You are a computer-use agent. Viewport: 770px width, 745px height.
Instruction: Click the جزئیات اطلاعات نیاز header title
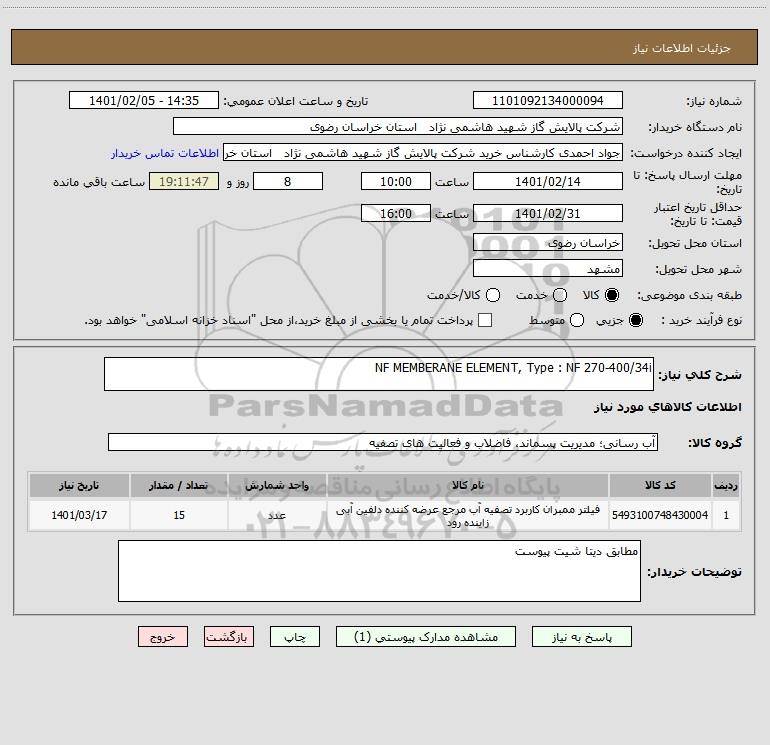(682, 48)
